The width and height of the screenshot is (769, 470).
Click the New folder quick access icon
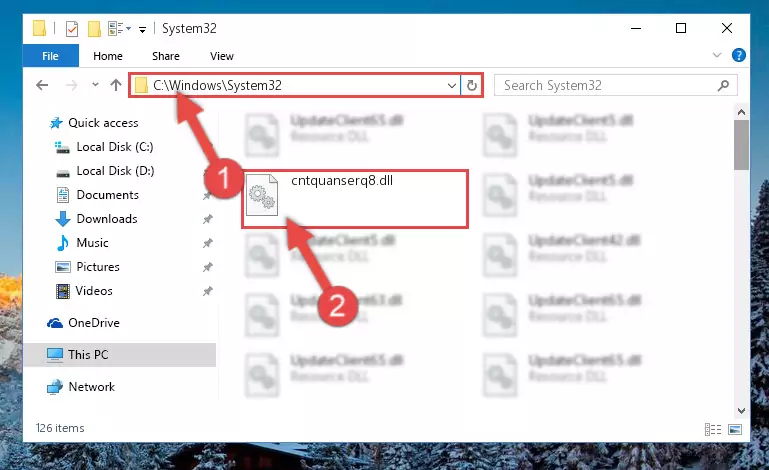(x=94, y=28)
